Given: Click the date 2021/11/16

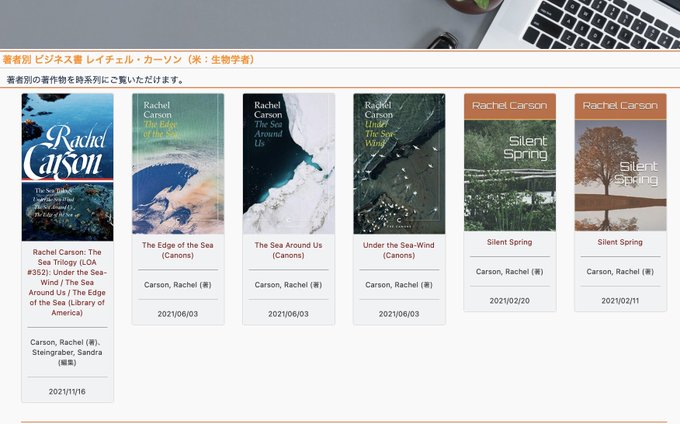Looking at the screenshot, I should 67,391.
